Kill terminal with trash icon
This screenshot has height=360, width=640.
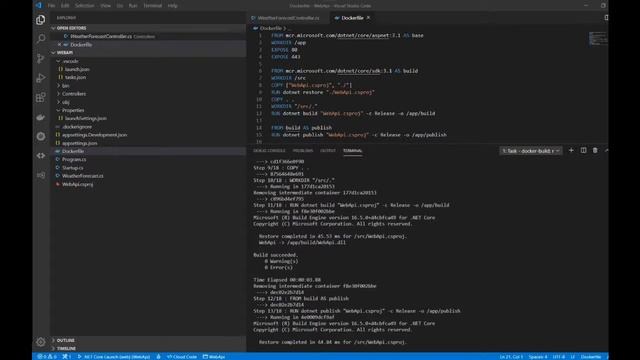click(595, 151)
